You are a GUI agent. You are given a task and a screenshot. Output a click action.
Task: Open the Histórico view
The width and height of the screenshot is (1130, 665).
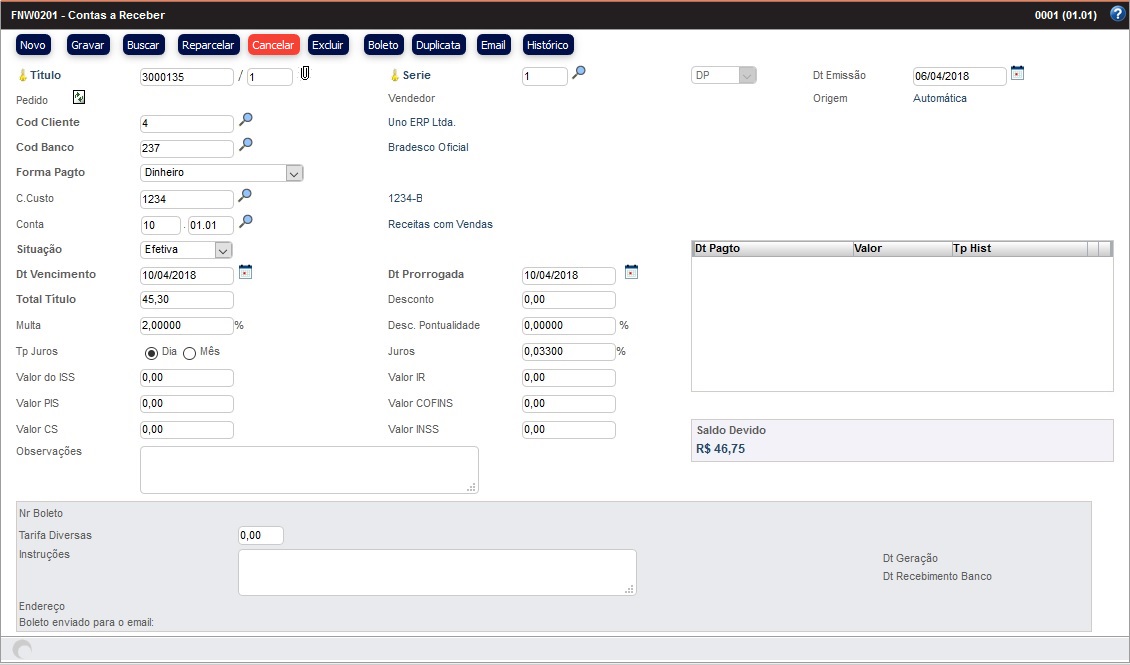coord(547,45)
